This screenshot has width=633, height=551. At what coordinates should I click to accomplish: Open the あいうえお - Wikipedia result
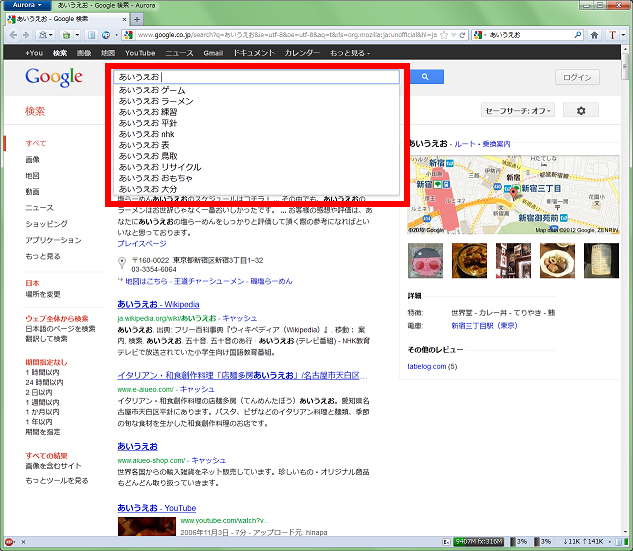pos(158,304)
